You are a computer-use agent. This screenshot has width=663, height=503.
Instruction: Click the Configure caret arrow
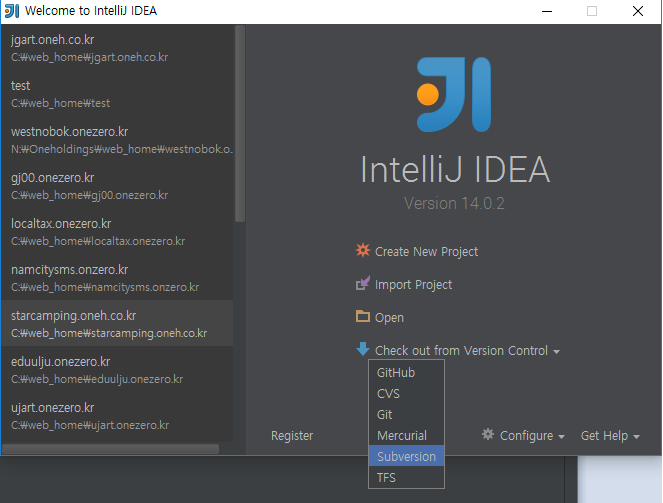point(561,437)
